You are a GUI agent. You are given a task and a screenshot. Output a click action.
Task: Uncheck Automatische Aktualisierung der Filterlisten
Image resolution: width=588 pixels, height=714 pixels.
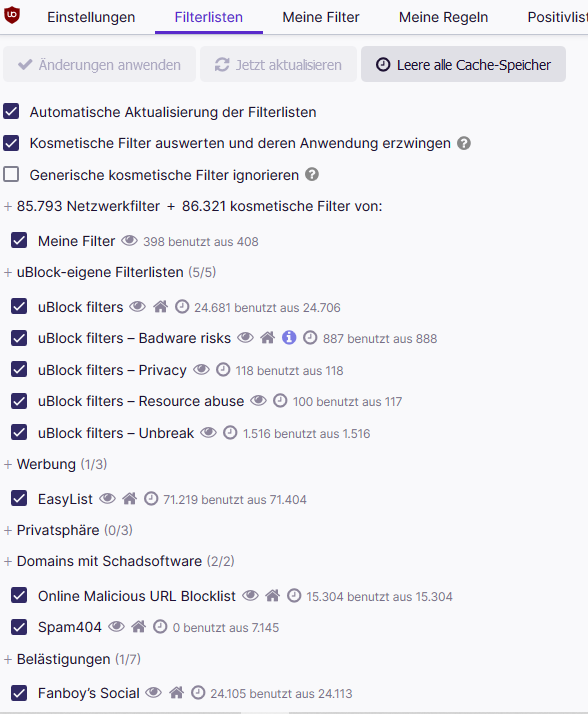pos(11,112)
